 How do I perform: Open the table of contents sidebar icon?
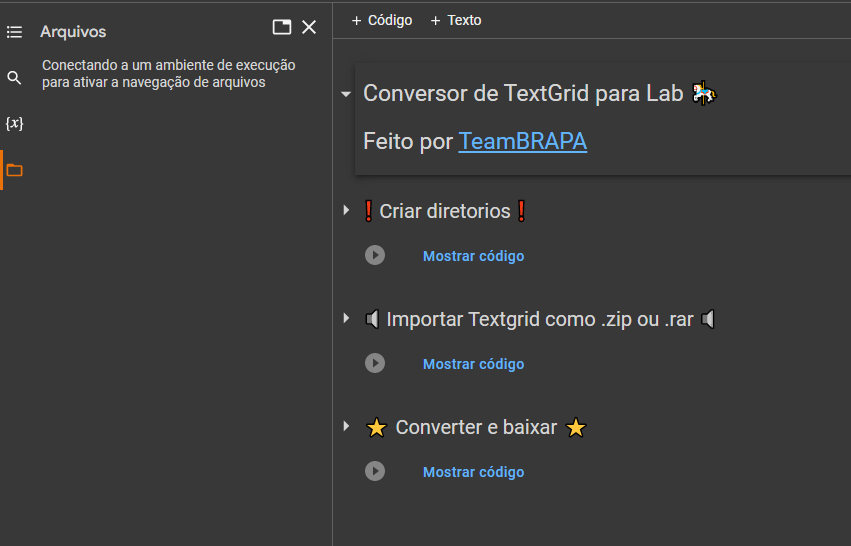pyautogui.click(x=14, y=32)
